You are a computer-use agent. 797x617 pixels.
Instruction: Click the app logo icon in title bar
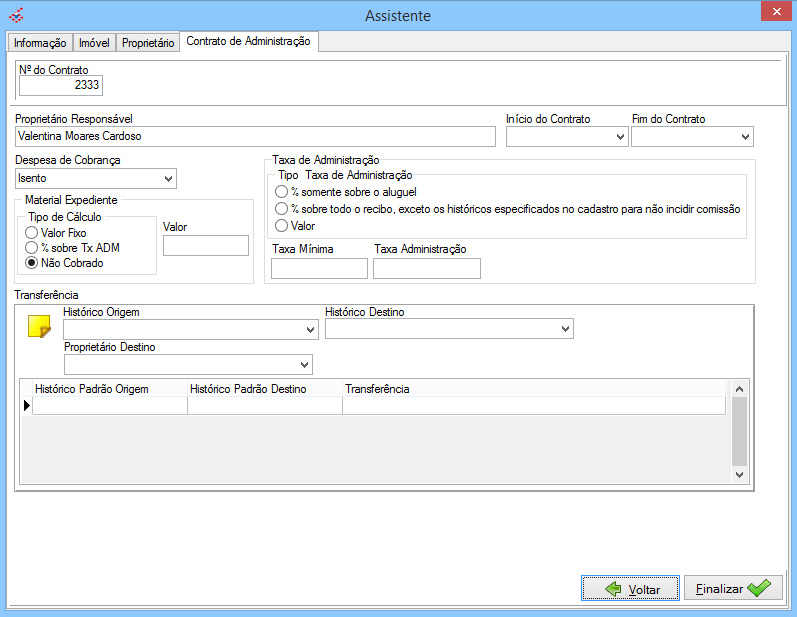pyautogui.click(x=16, y=15)
